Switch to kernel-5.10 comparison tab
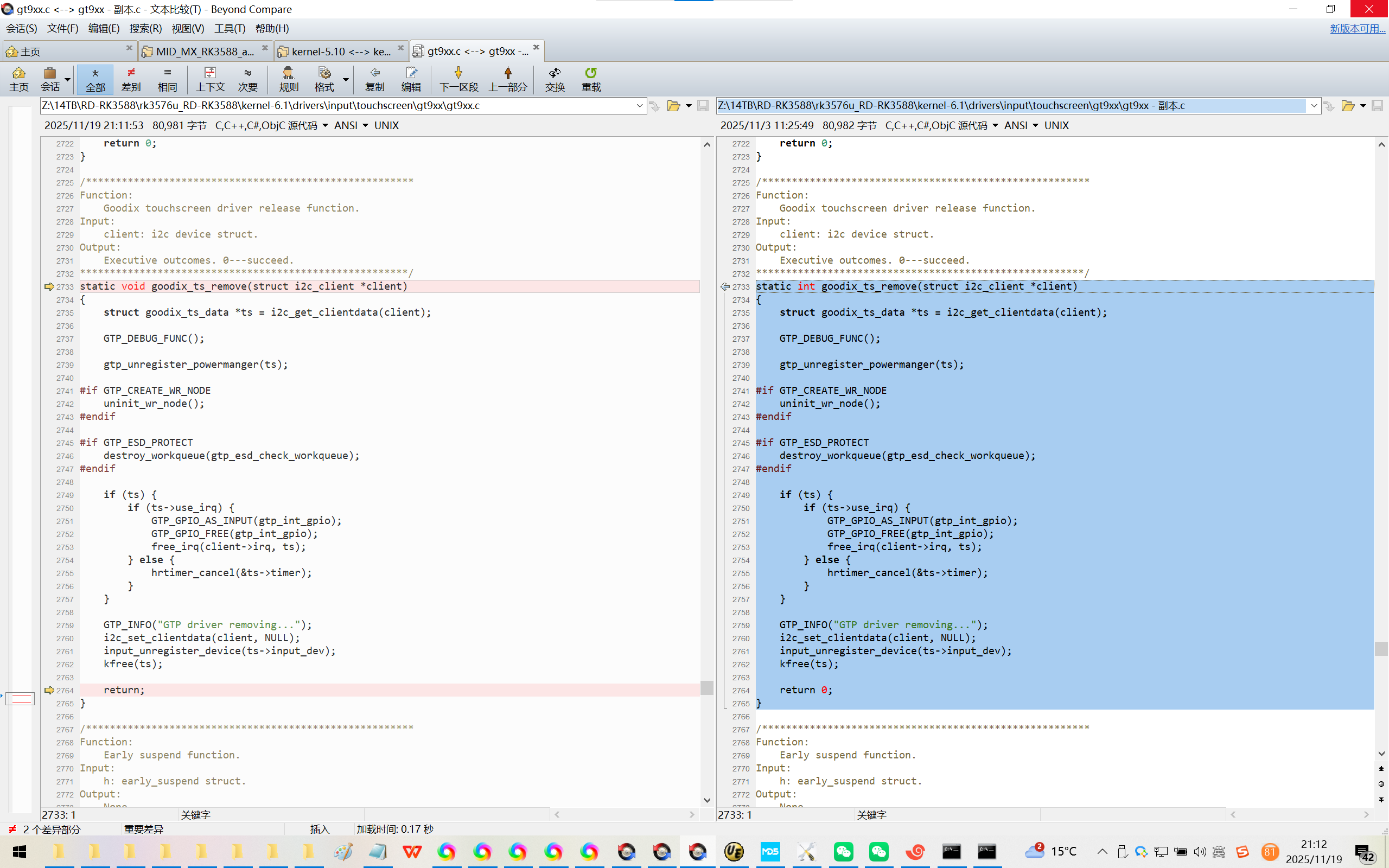1389x868 pixels. (x=340, y=52)
